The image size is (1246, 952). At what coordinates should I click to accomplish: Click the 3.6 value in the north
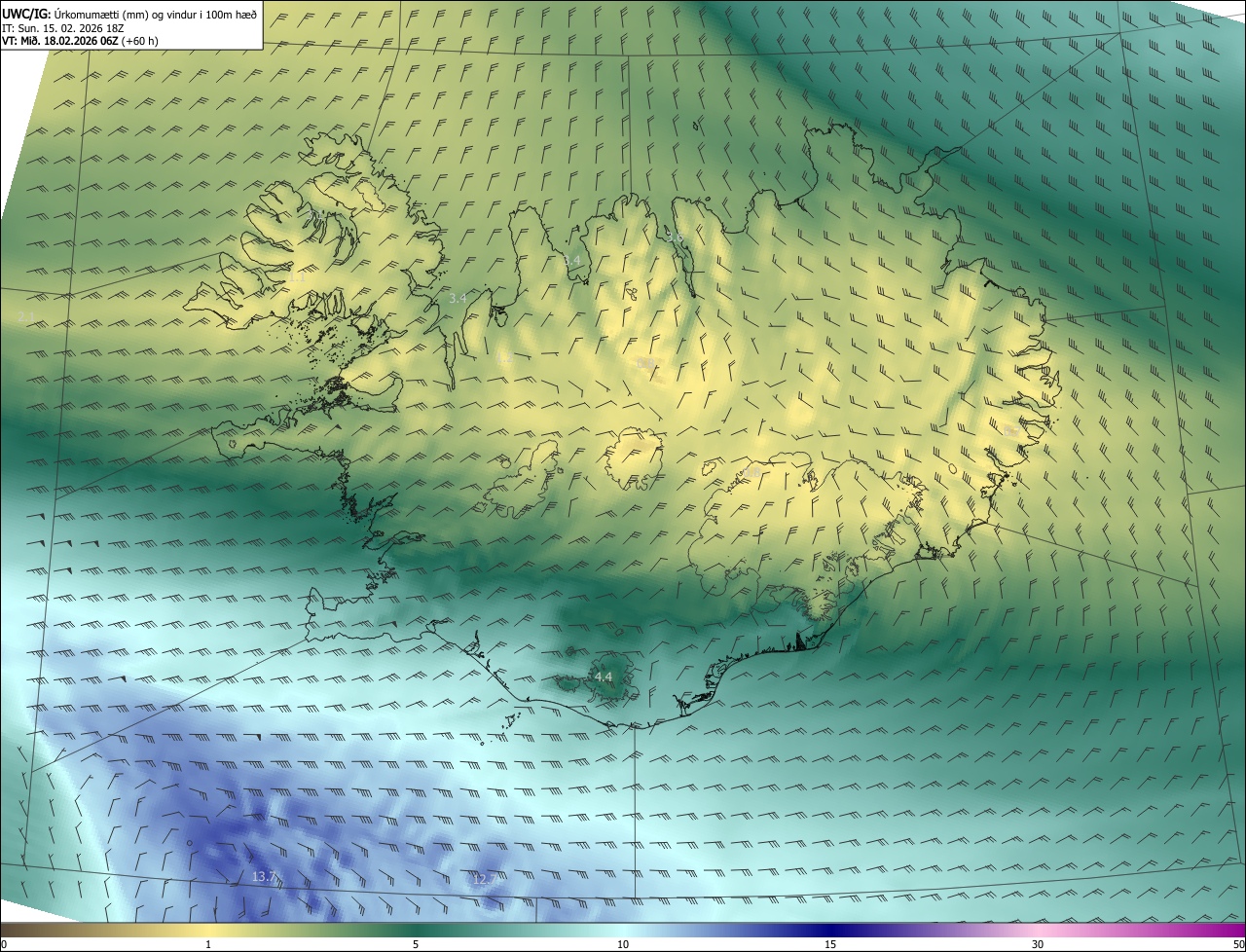coord(674,237)
